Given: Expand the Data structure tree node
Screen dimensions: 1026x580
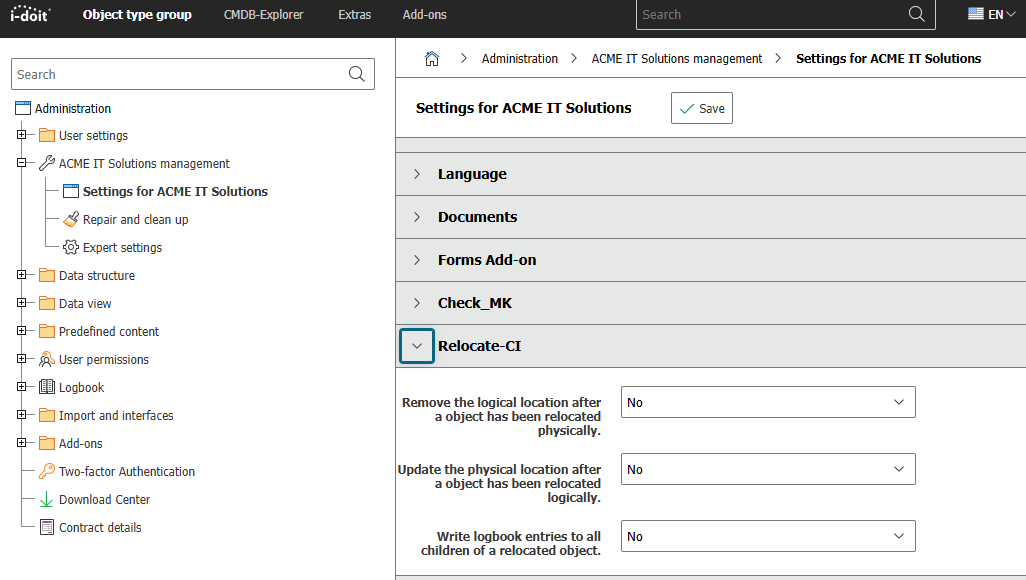Looking at the screenshot, I should pyautogui.click(x=22, y=275).
